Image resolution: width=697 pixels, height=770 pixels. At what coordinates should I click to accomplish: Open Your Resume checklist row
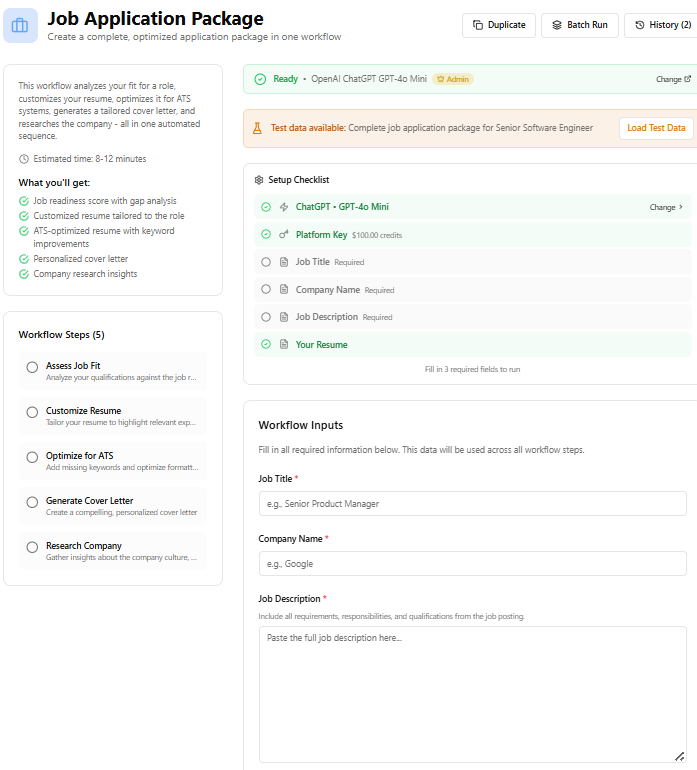473,345
